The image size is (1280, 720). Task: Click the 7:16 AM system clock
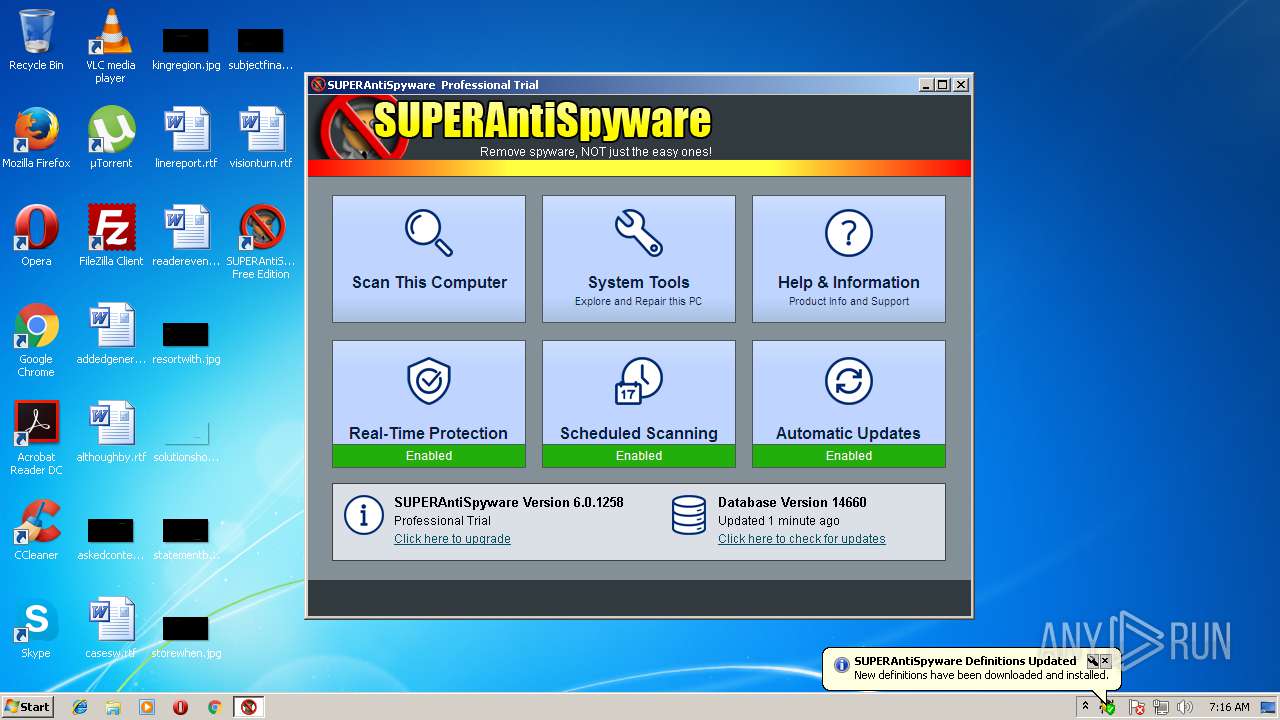pos(1229,707)
